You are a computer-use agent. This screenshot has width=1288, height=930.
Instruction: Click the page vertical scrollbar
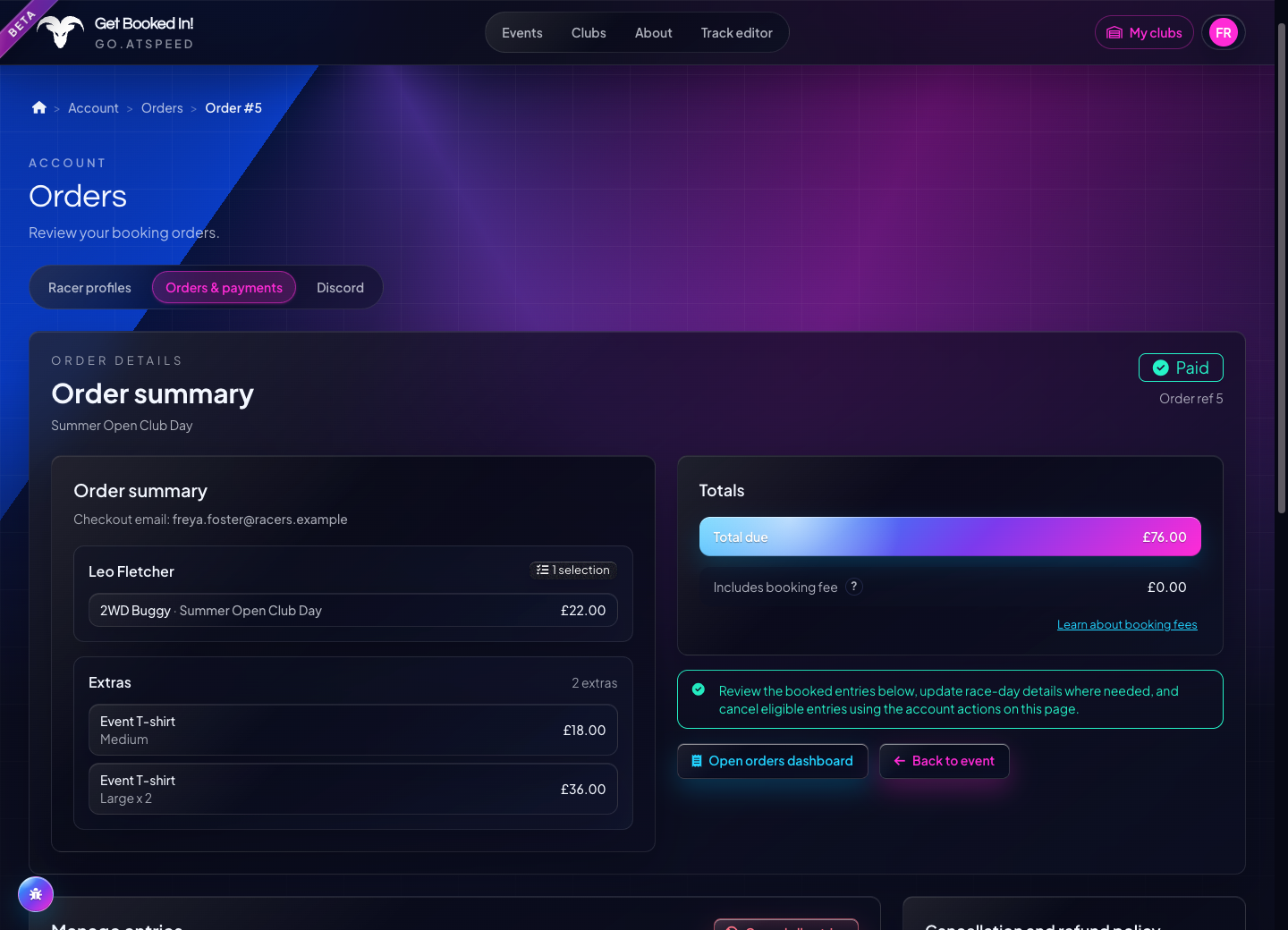click(1282, 268)
